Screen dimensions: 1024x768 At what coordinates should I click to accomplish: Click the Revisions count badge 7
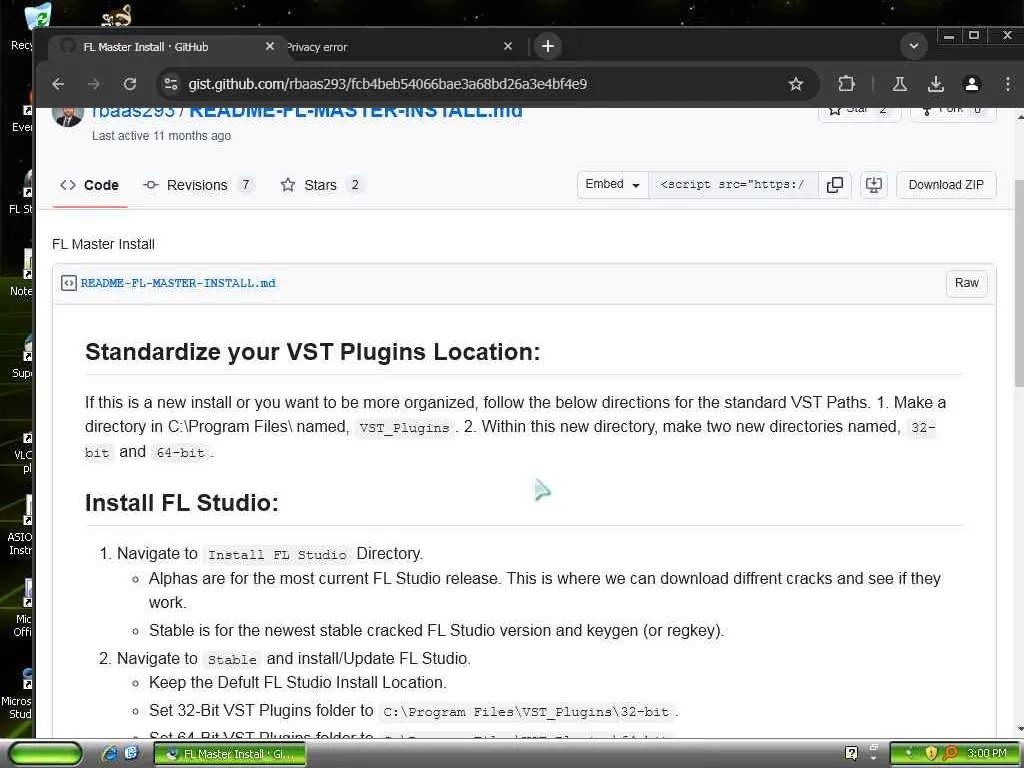coord(246,185)
